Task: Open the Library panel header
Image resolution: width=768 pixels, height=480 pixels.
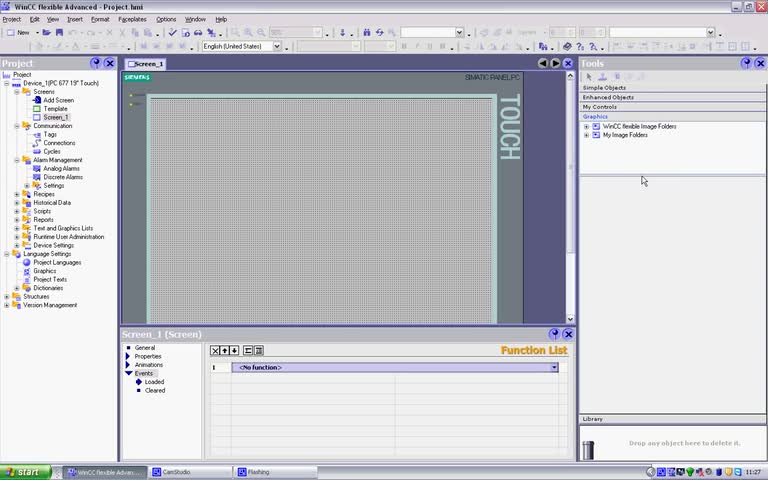Action: [x=673, y=419]
